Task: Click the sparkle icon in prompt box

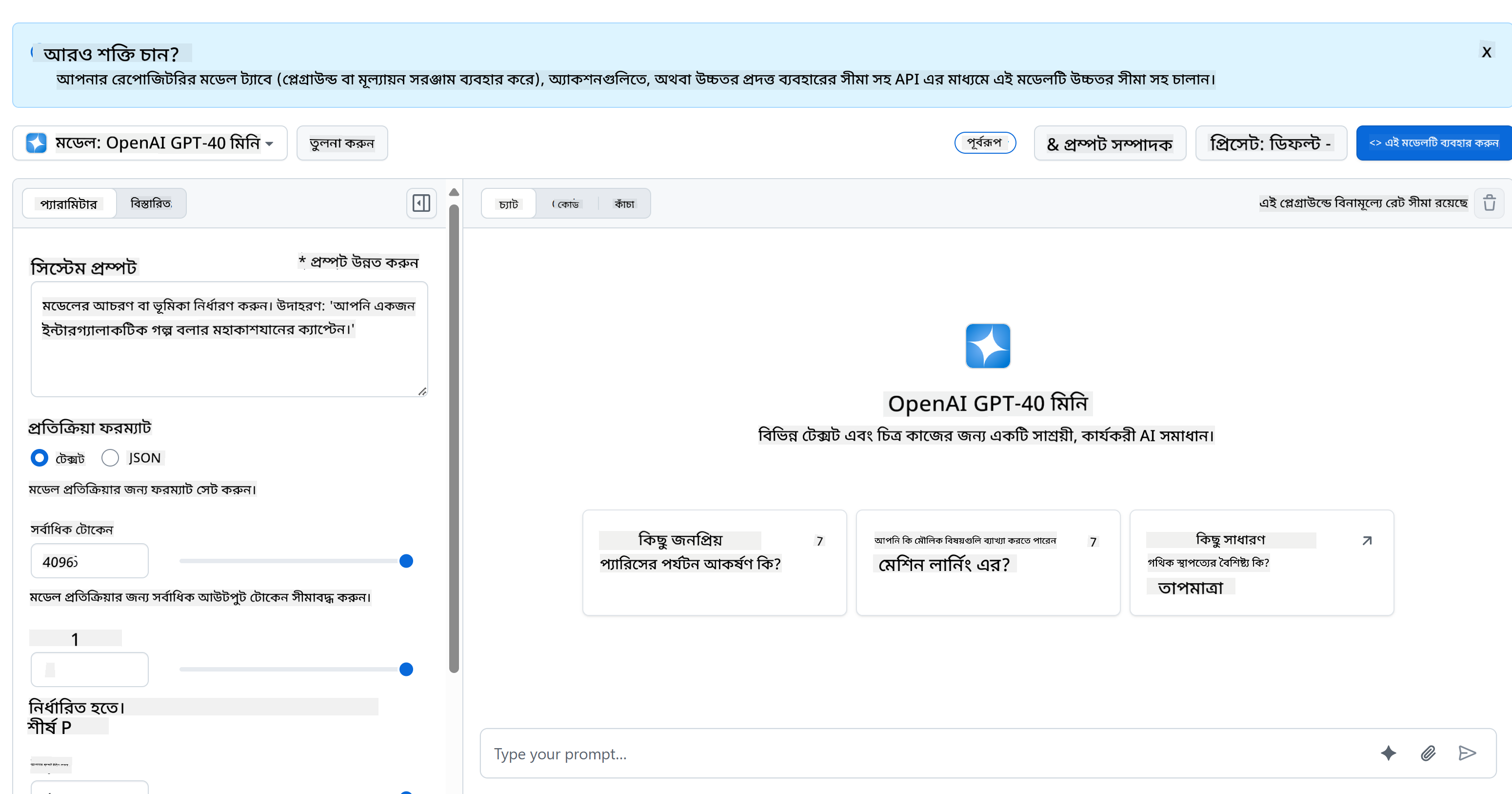Action: pos(1388,753)
